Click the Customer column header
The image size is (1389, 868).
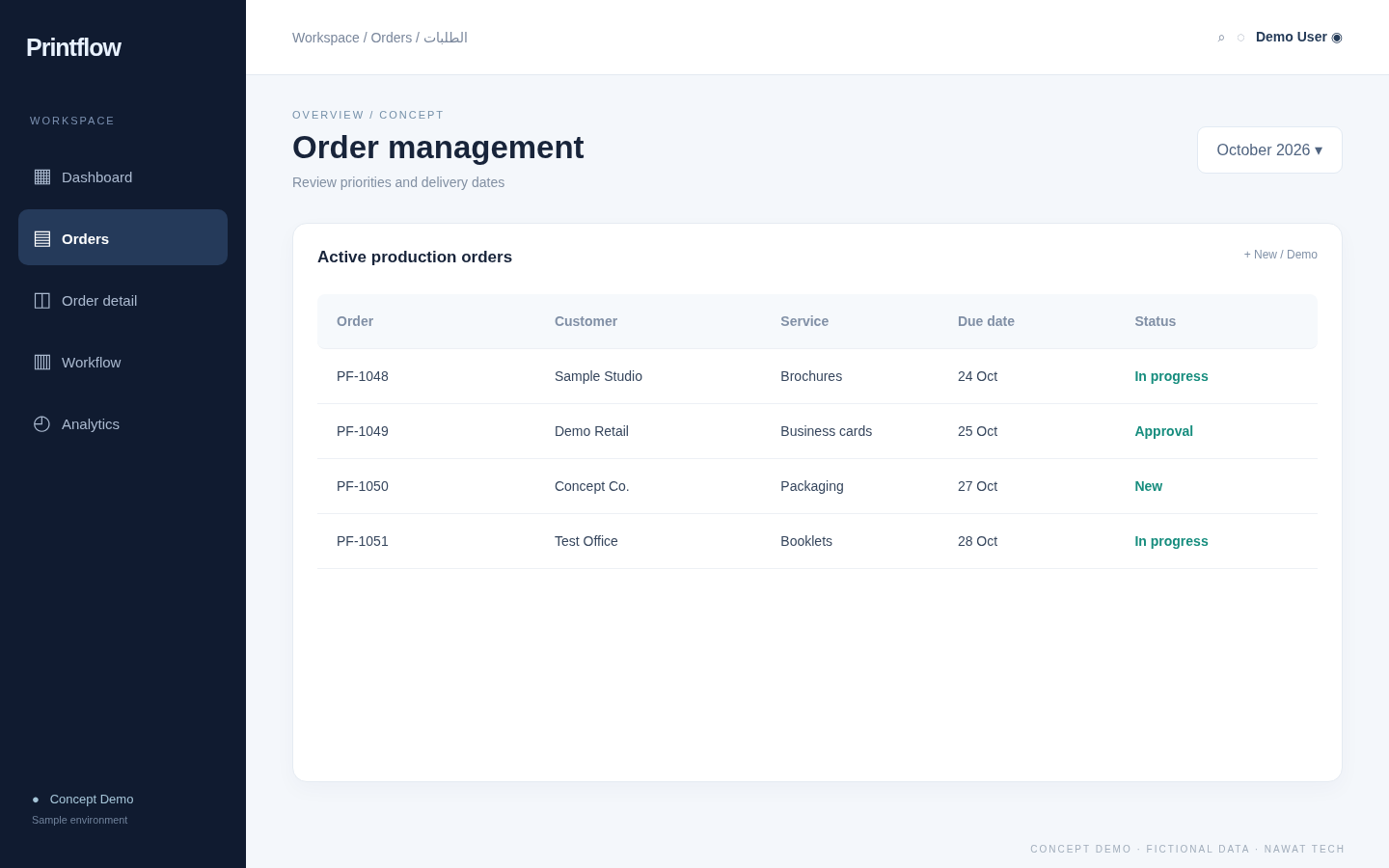click(x=586, y=321)
